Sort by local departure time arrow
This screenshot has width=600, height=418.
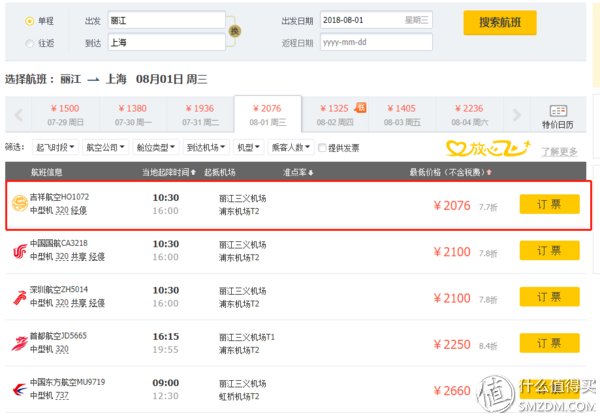194,173
